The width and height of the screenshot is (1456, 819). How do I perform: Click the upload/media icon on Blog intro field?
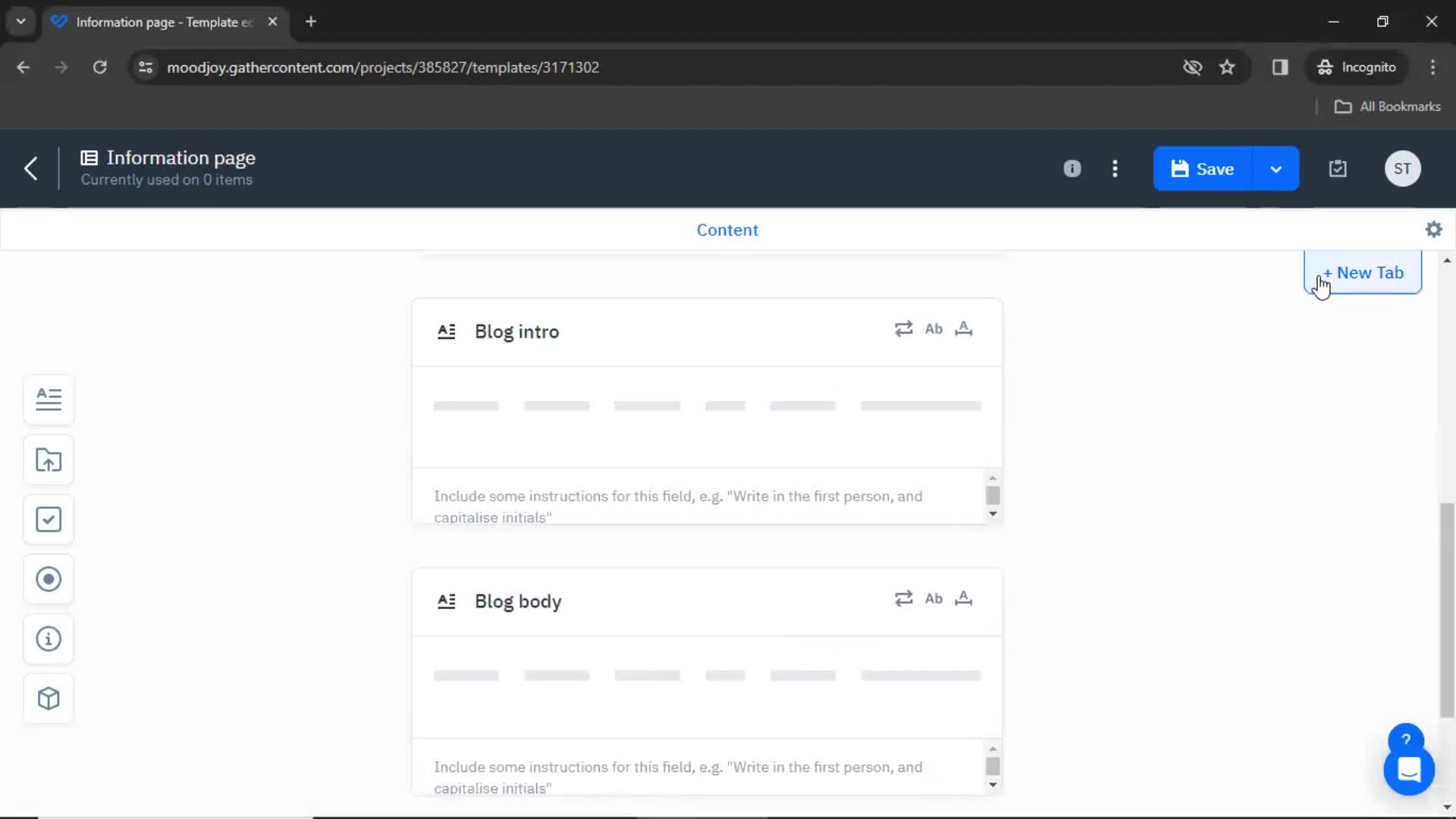pos(963,328)
